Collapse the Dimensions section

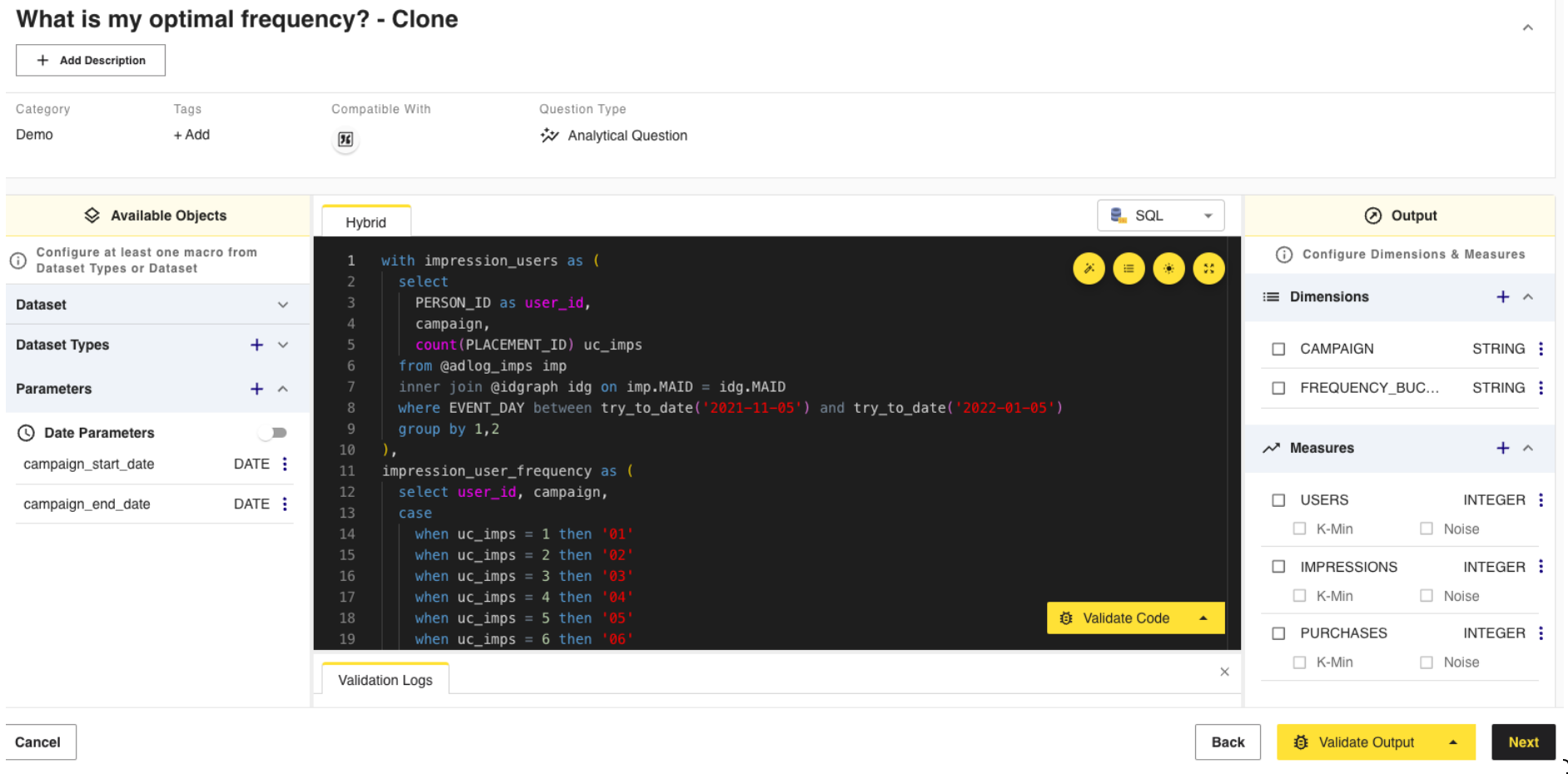(1528, 297)
